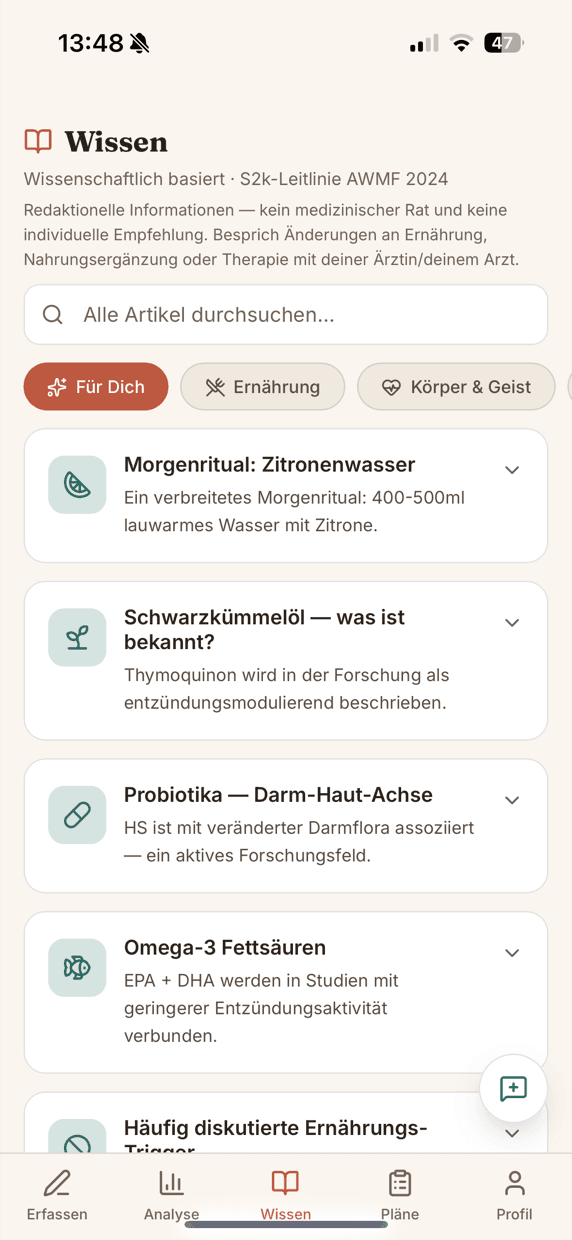Expand the Schwarzkümmelöl article chevron
The image size is (572, 1240).
[x=512, y=623]
